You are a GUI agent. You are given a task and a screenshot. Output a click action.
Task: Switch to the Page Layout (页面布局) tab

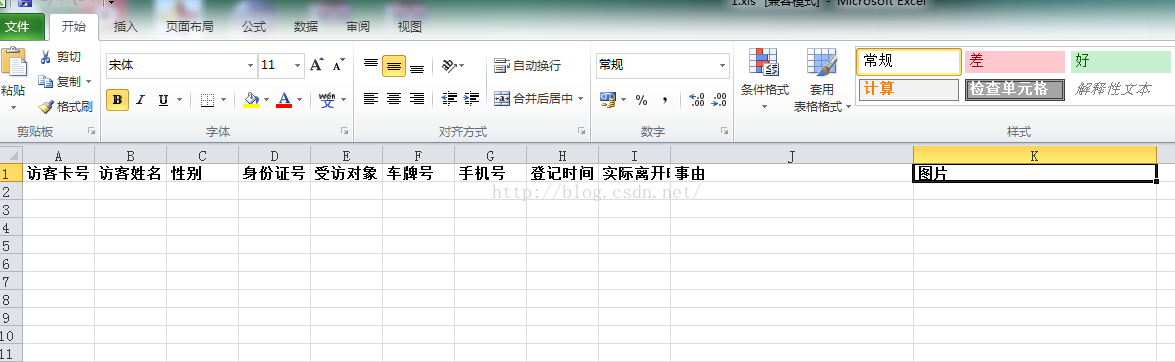[x=190, y=27]
